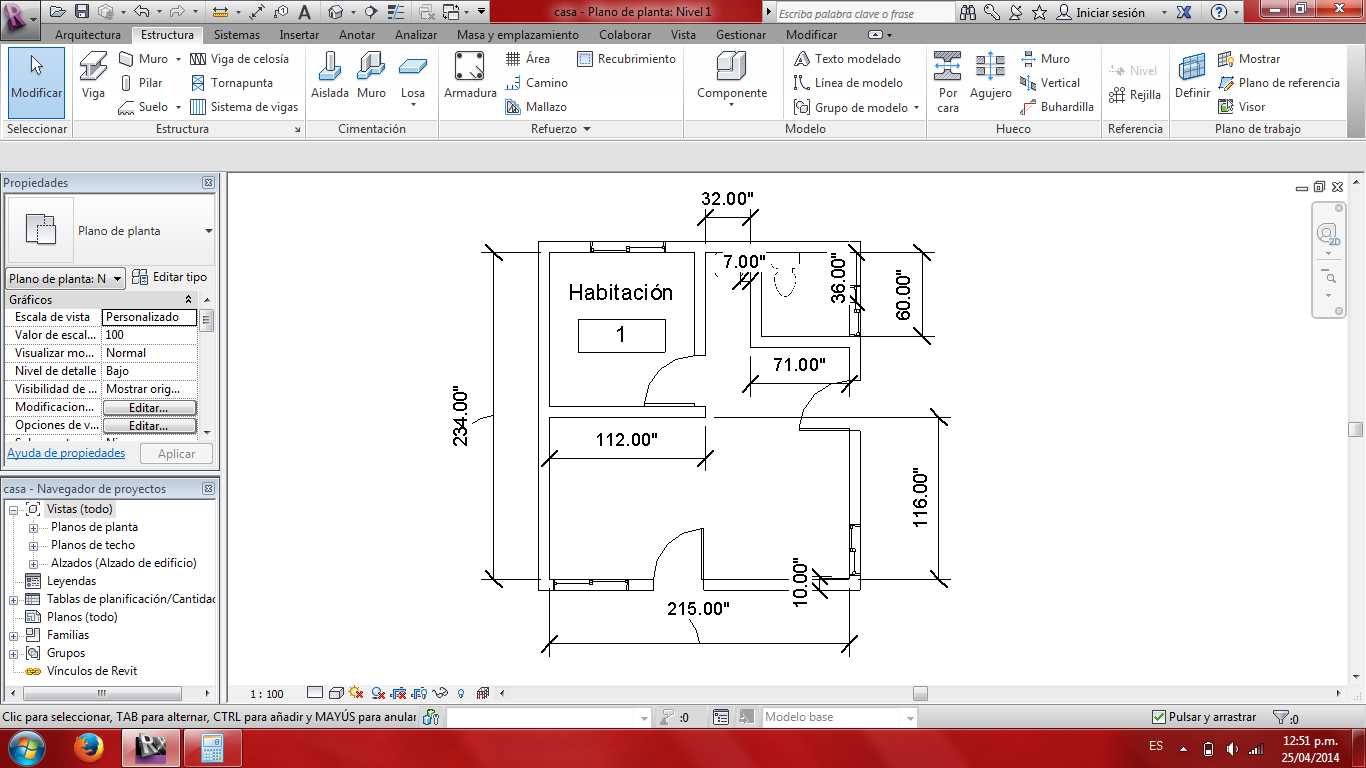Select the Sistema de vigas tool
The height and width of the screenshot is (768, 1366).
pyautogui.click(x=244, y=107)
